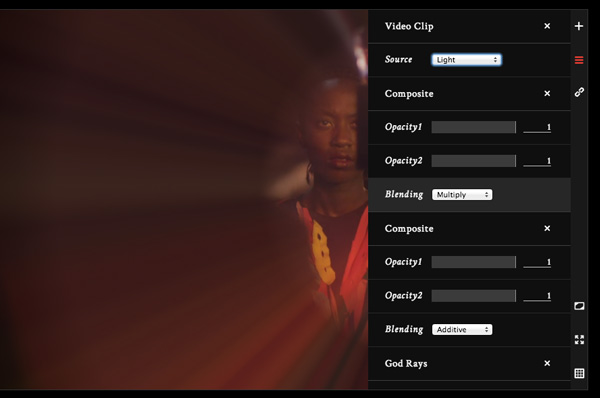Screen dimensions: 600x398
Task: Click the chain link icon
Action: pyautogui.click(x=579, y=92)
